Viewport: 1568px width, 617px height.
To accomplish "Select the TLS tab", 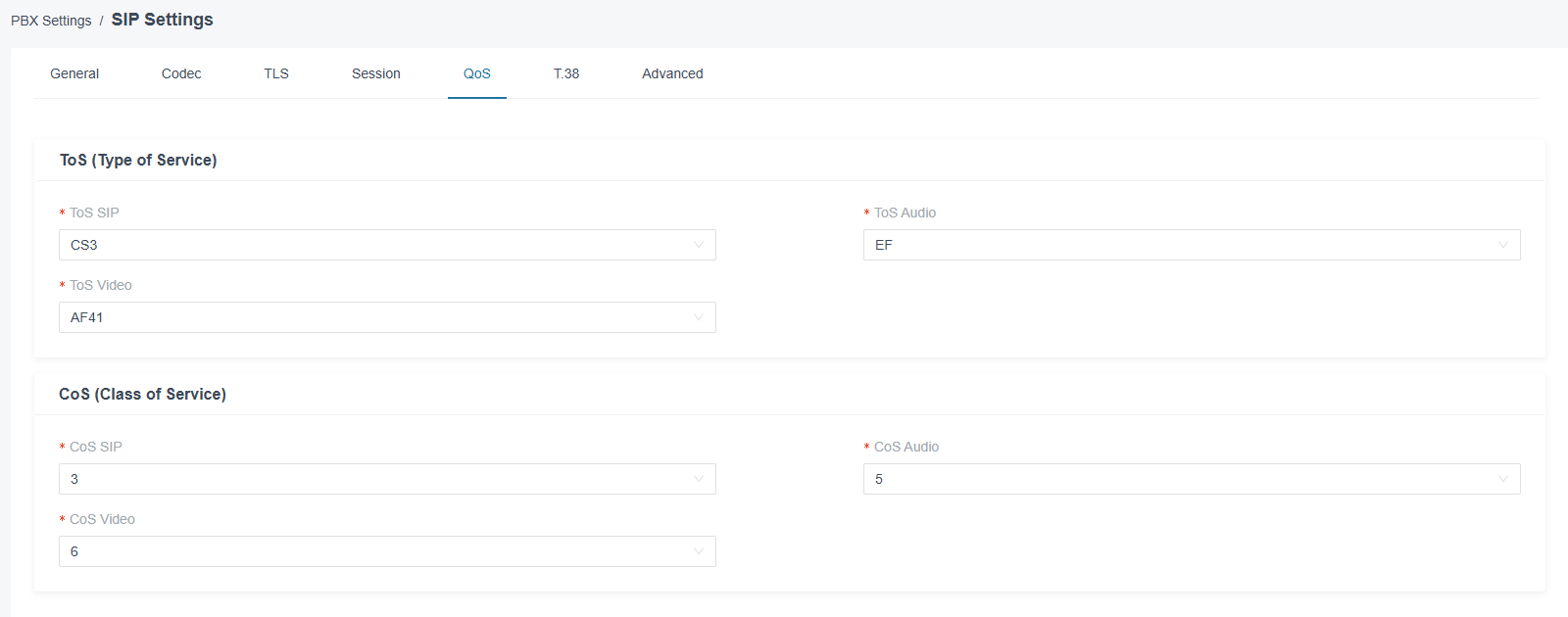I will tap(276, 73).
